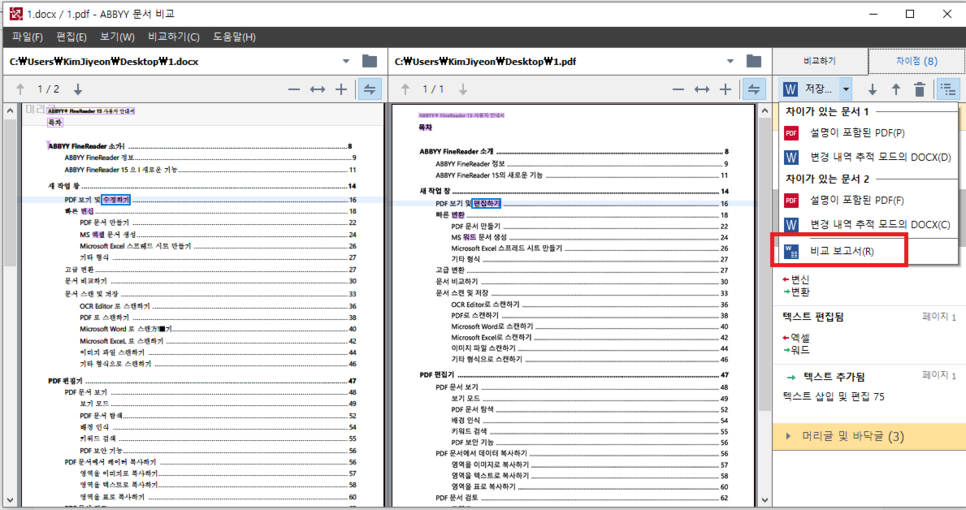Click 텍스트 삽입 및 편집 75 entry
The width and height of the screenshot is (966, 510).
coord(833,397)
